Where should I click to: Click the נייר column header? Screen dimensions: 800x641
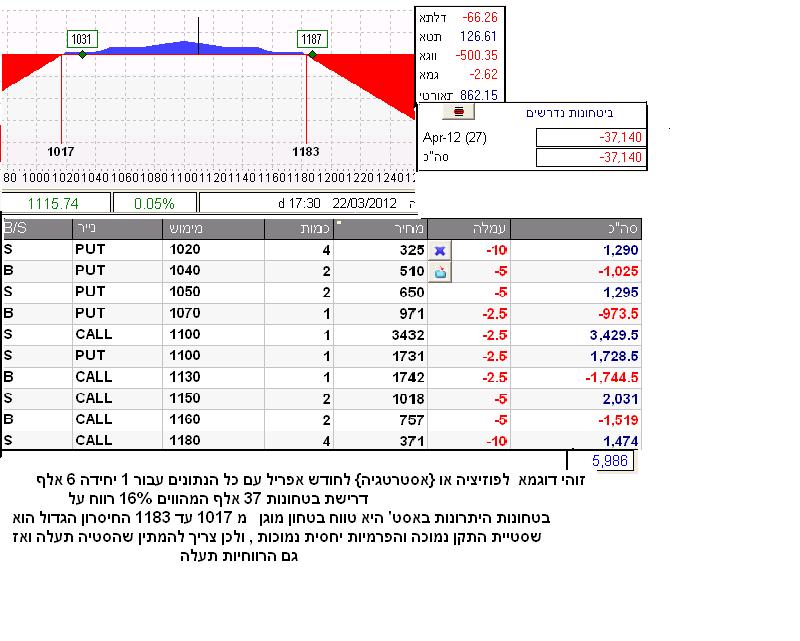click(115, 228)
